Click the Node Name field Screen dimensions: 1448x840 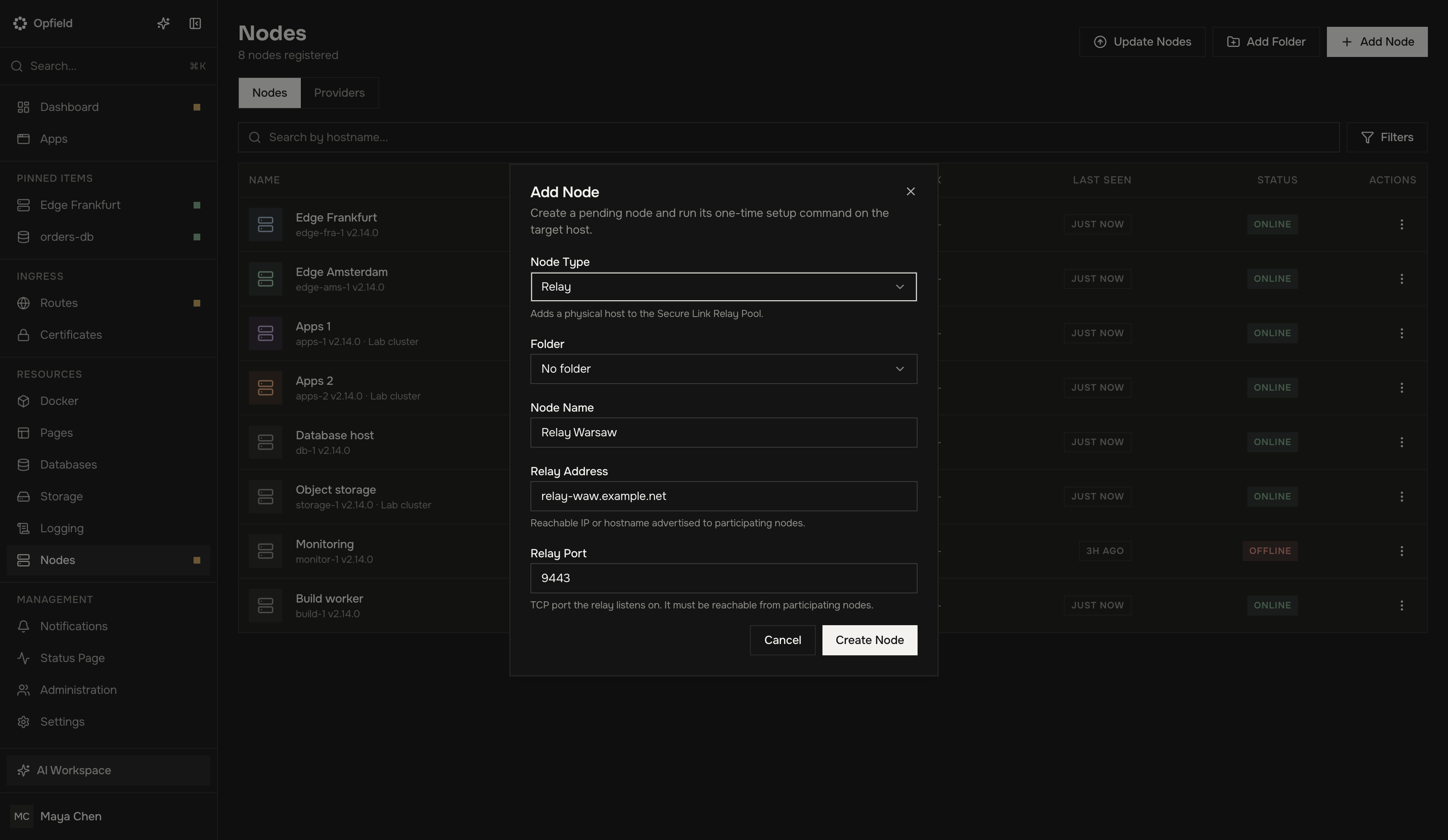724,433
